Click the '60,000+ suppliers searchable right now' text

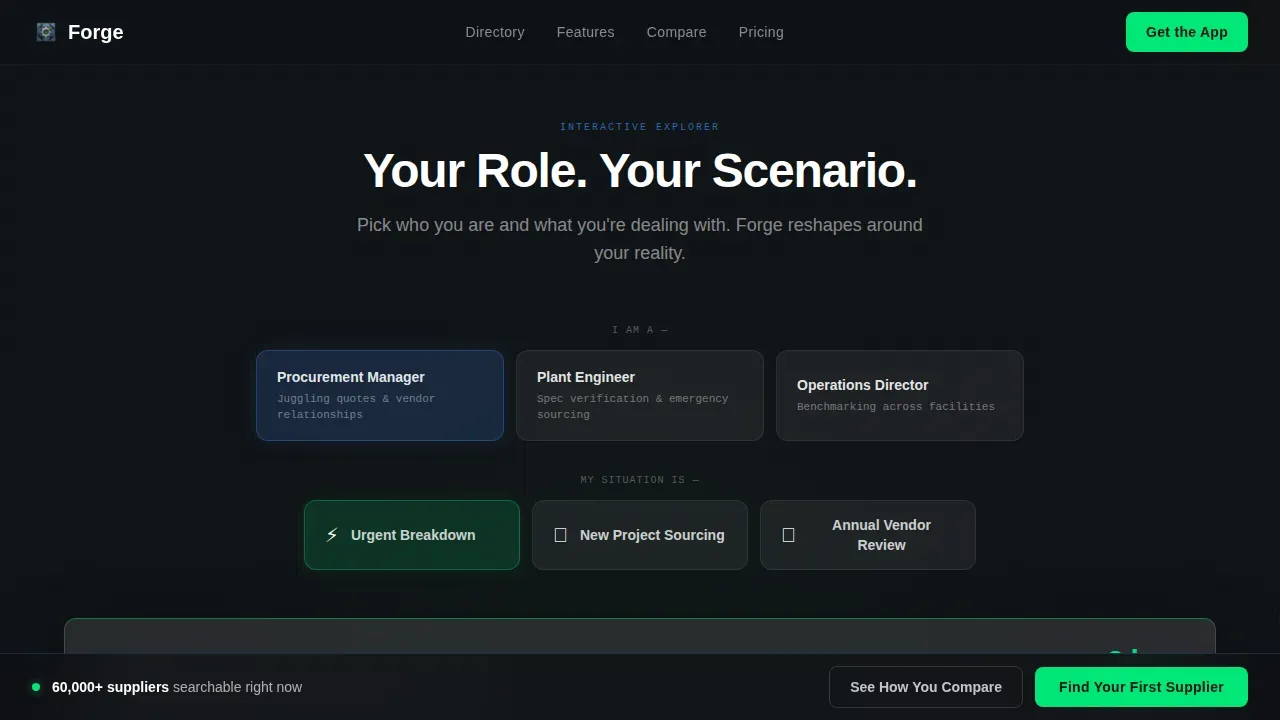coord(177,687)
